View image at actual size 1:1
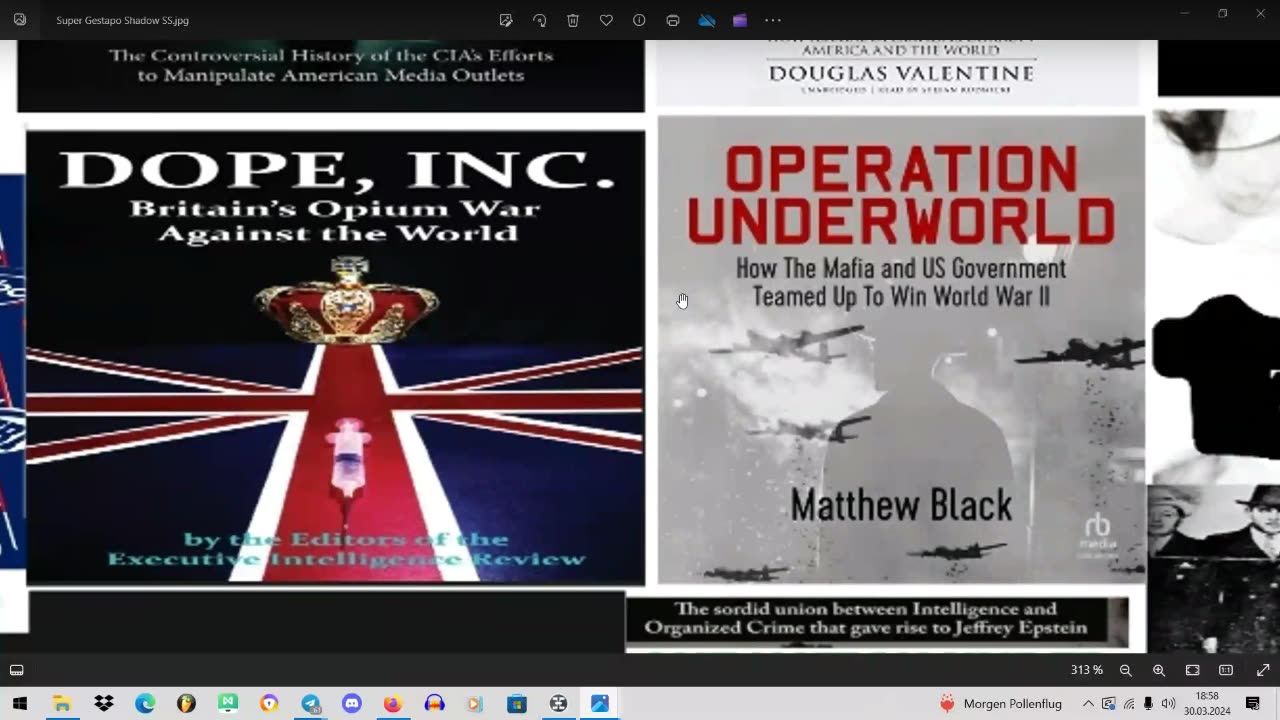The image size is (1280, 720). pyautogui.click(x=1226, y=670)
